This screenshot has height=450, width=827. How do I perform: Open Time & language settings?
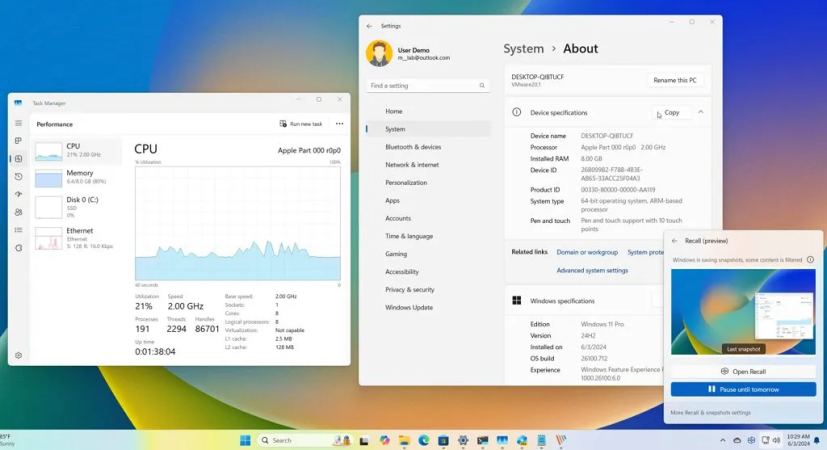point(427,236)
